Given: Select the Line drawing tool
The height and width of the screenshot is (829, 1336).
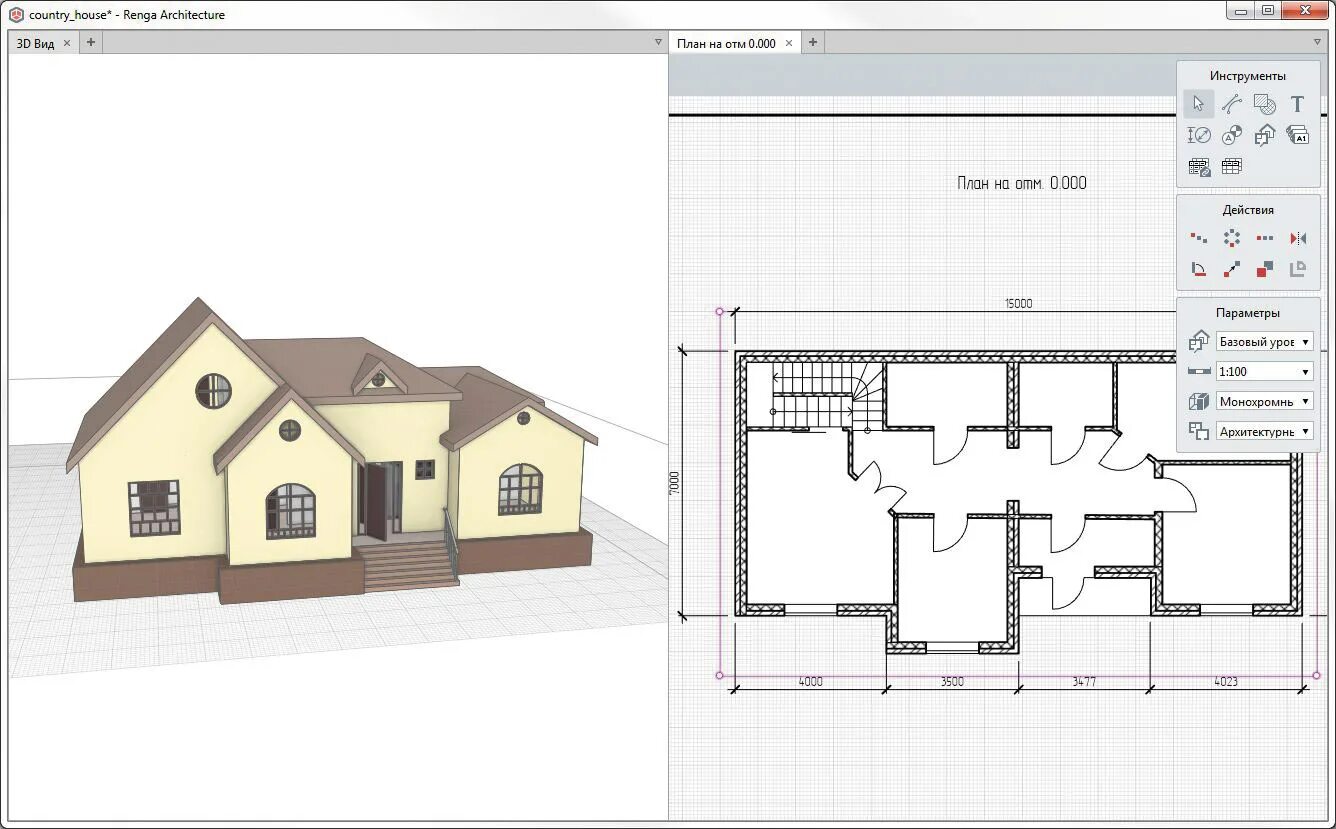Looking at the screenshot, I should [1232, 104].
